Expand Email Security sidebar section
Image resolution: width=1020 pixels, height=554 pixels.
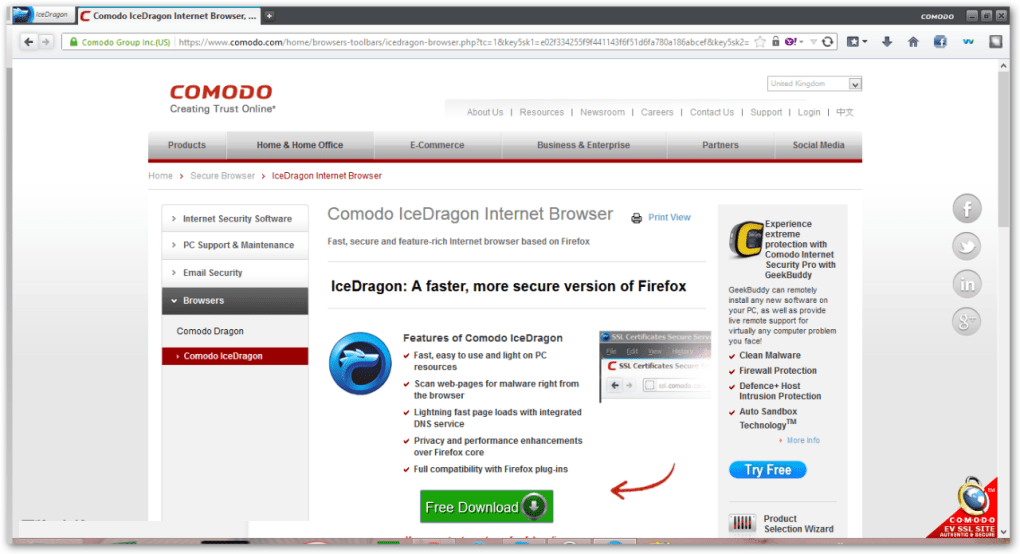click(x=235, y=273)
